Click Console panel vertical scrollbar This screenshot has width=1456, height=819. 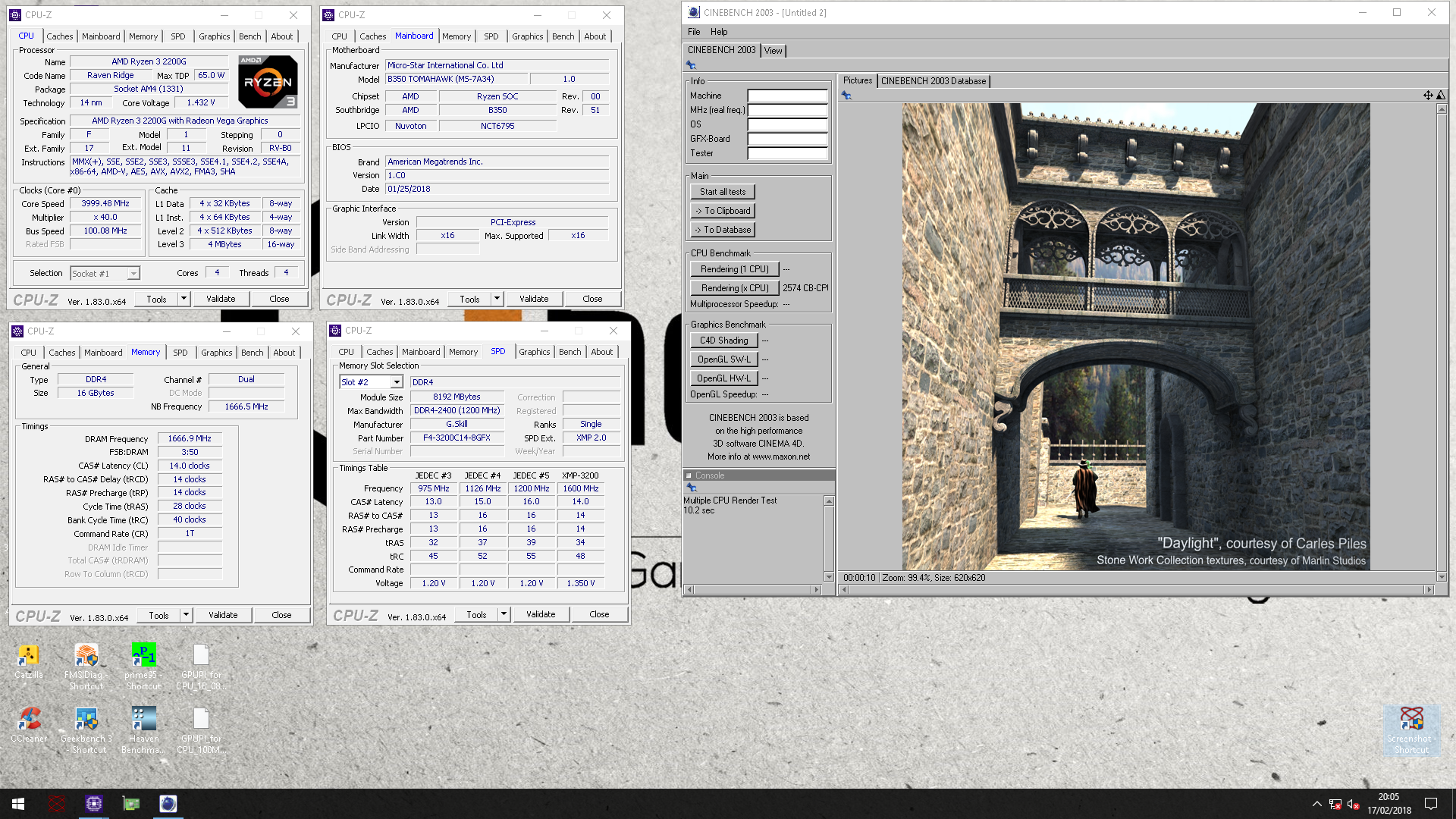click(829, 538)
